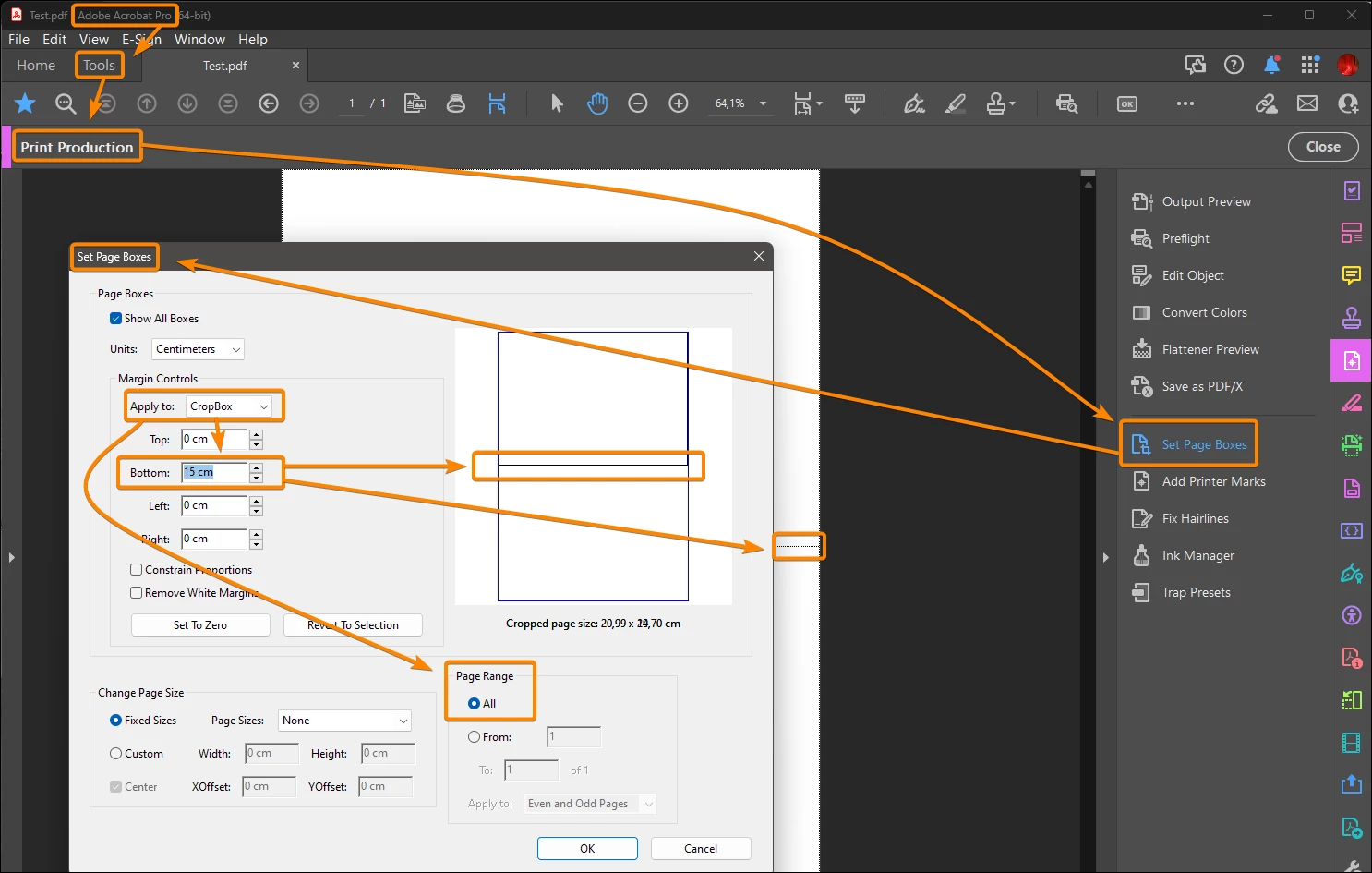
Task: Close the Set Page Boxes dialog X
Action: click(759, 256)
